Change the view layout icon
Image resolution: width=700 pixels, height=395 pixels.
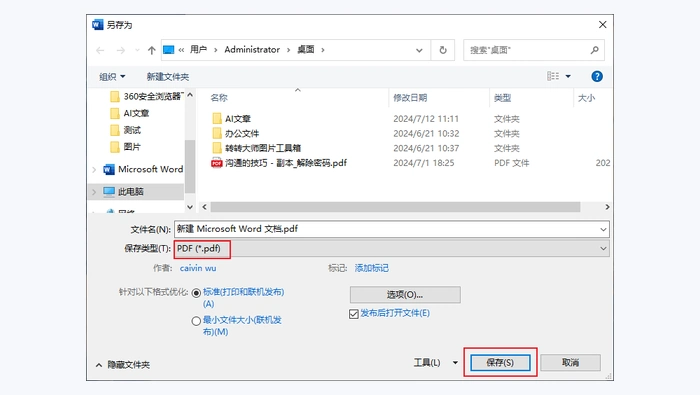553,76
